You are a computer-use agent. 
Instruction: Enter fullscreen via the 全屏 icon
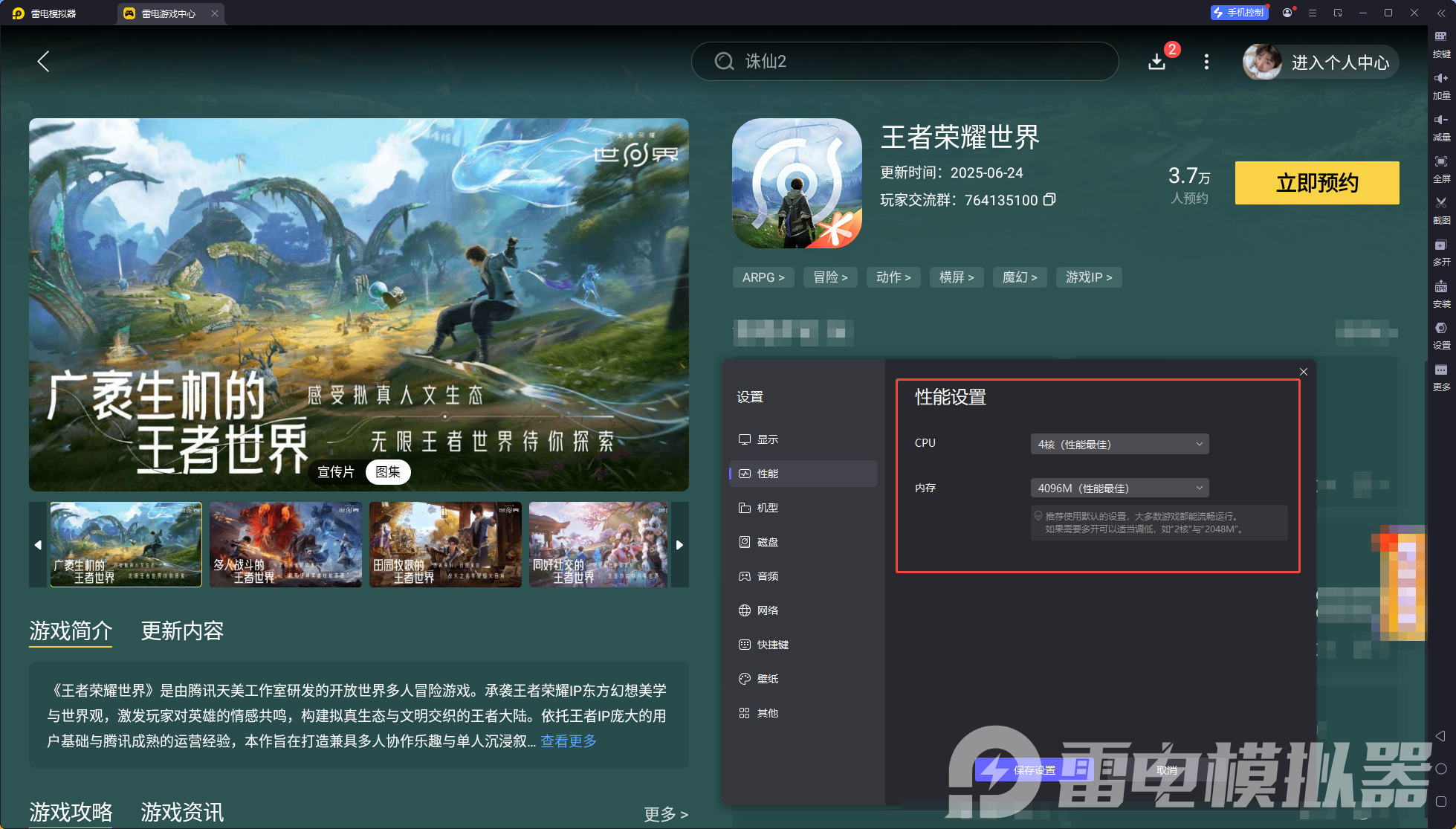1441,170
